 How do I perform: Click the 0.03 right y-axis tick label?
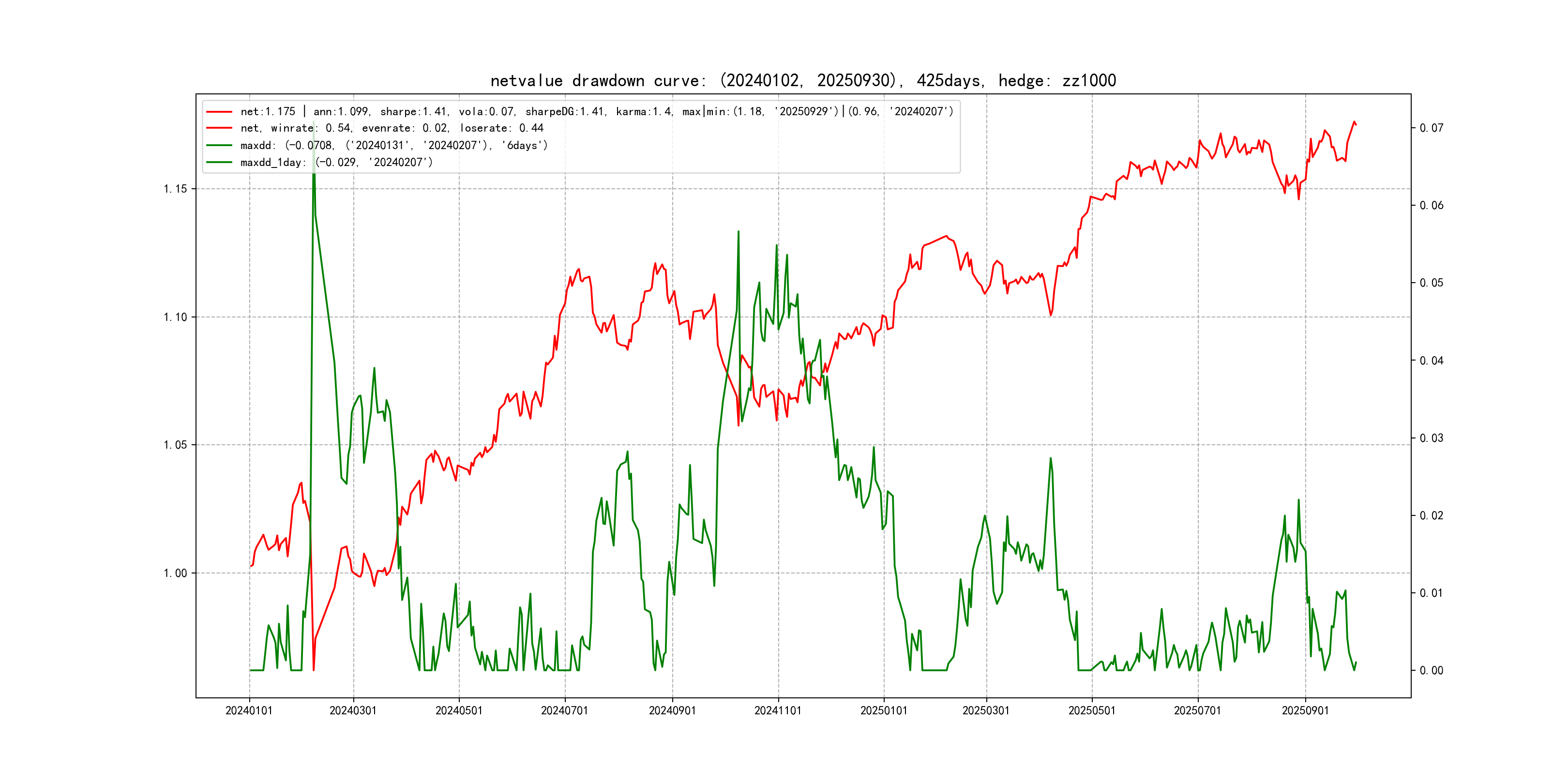coord(1431,438)
